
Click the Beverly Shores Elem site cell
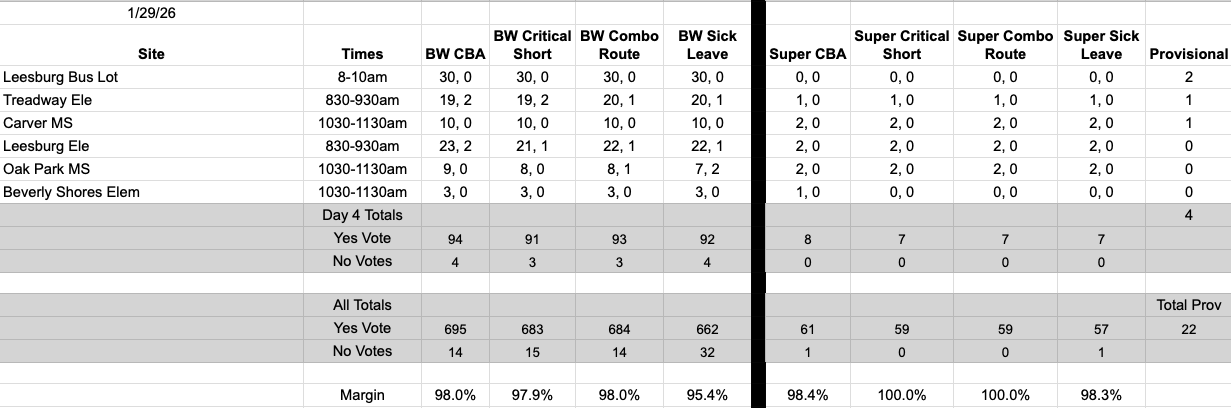71,192
